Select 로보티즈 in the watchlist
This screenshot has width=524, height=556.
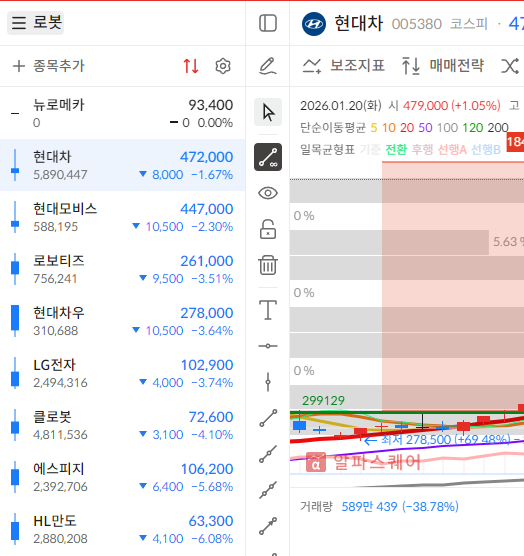point(123,269)
